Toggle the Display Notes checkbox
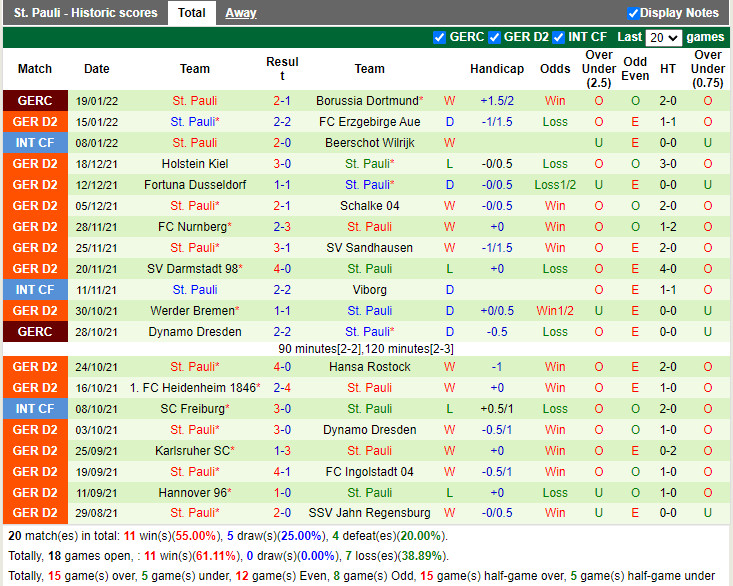This screenshot has height=586, width=733. pyautogui.click(x=633, y=14)
